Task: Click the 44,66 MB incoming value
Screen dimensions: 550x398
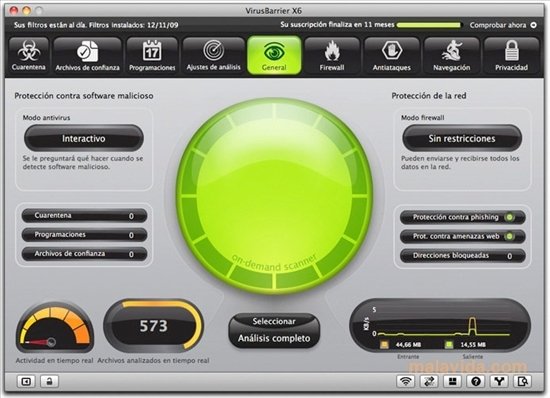Action: tap(408, 345)
